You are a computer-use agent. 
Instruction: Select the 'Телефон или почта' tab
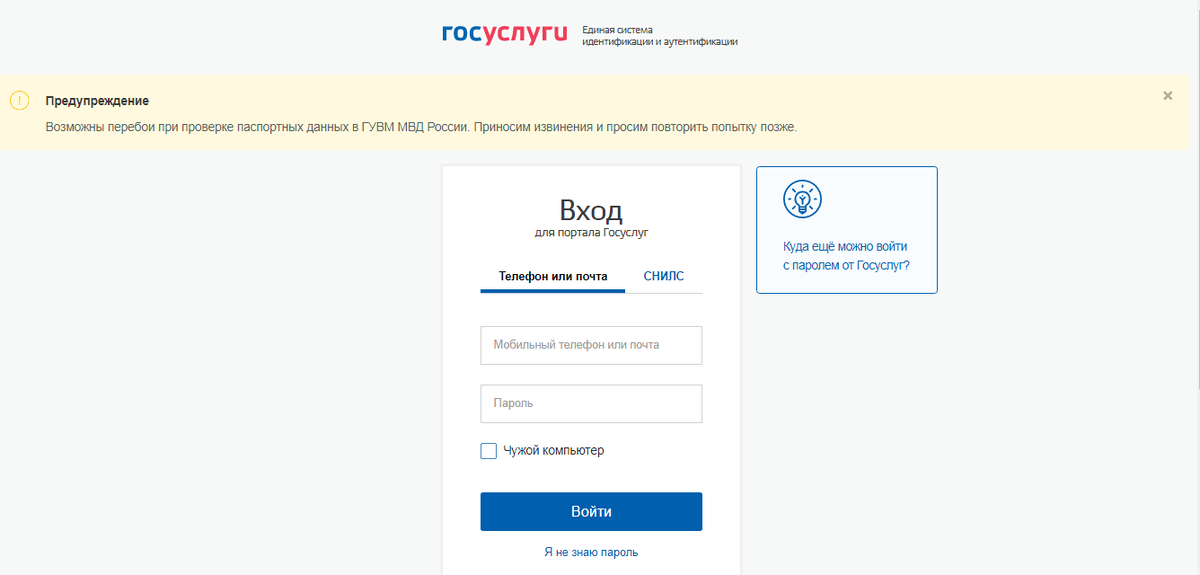(553, 276)
